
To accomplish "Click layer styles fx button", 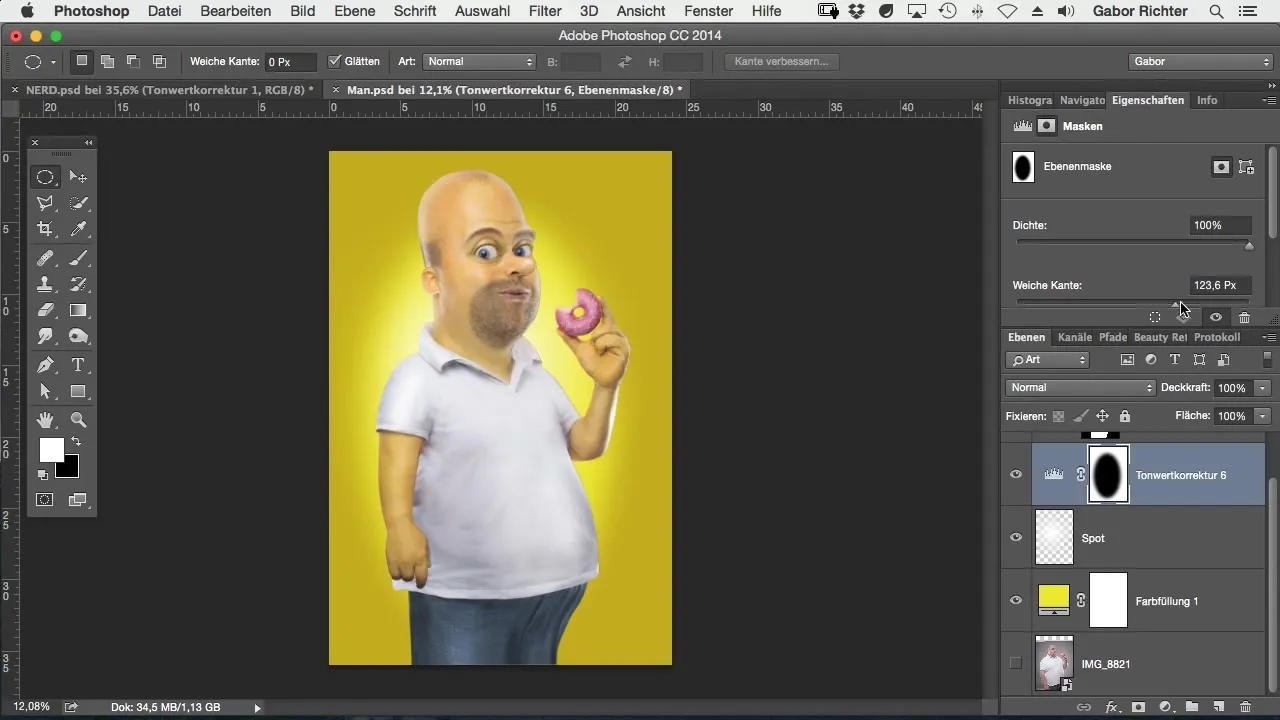I will point(1111,706).
